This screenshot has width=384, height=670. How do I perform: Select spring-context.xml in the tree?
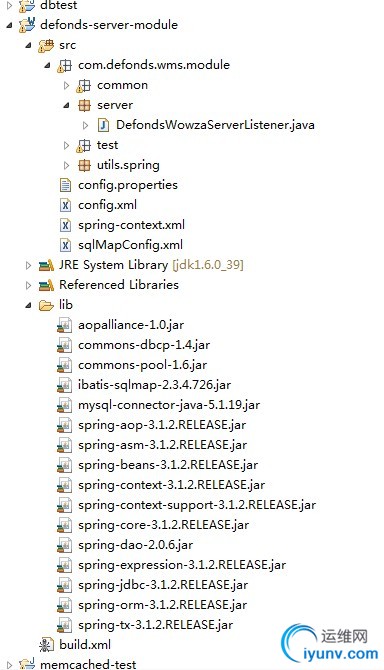(x=131, y=225)
